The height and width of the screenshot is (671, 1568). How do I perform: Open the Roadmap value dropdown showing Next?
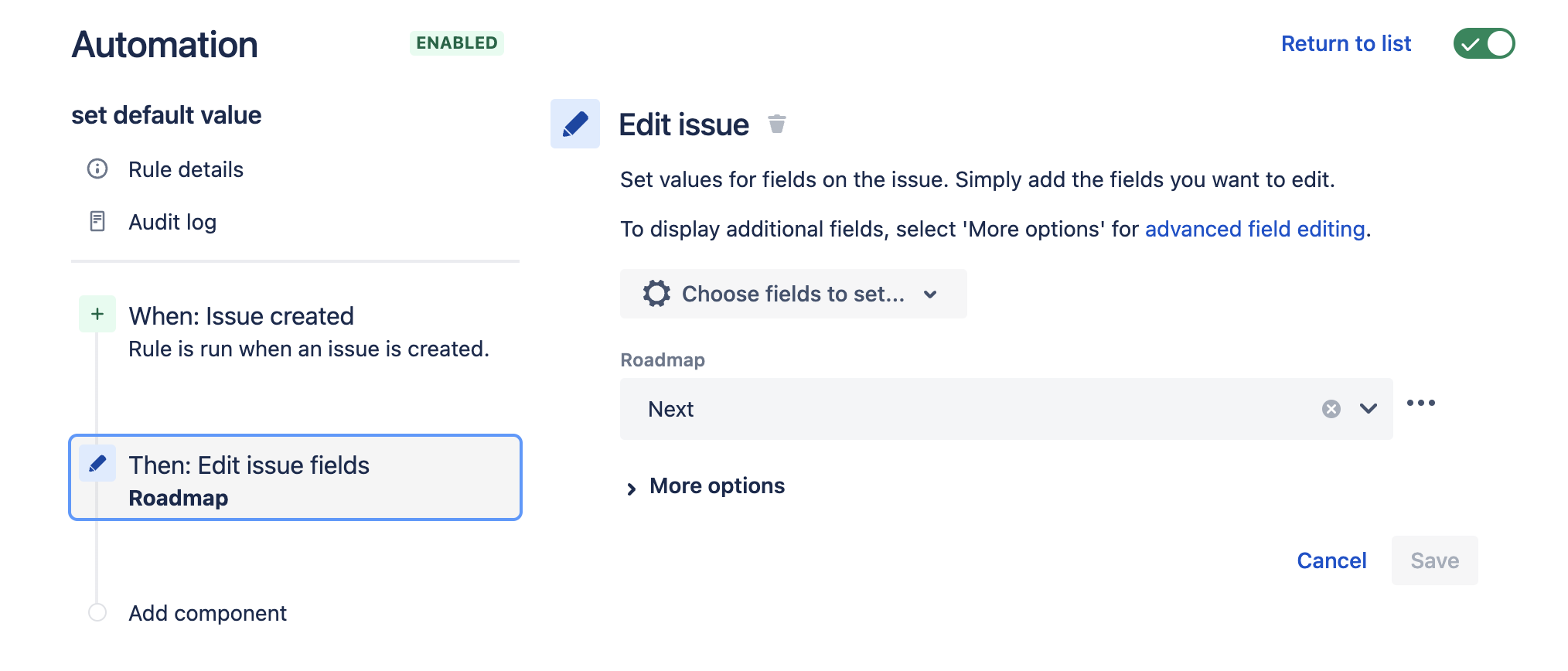click(1369, 409)
